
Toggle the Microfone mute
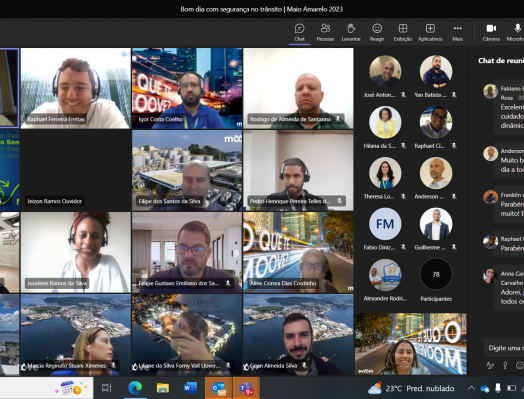coord(516,32)
